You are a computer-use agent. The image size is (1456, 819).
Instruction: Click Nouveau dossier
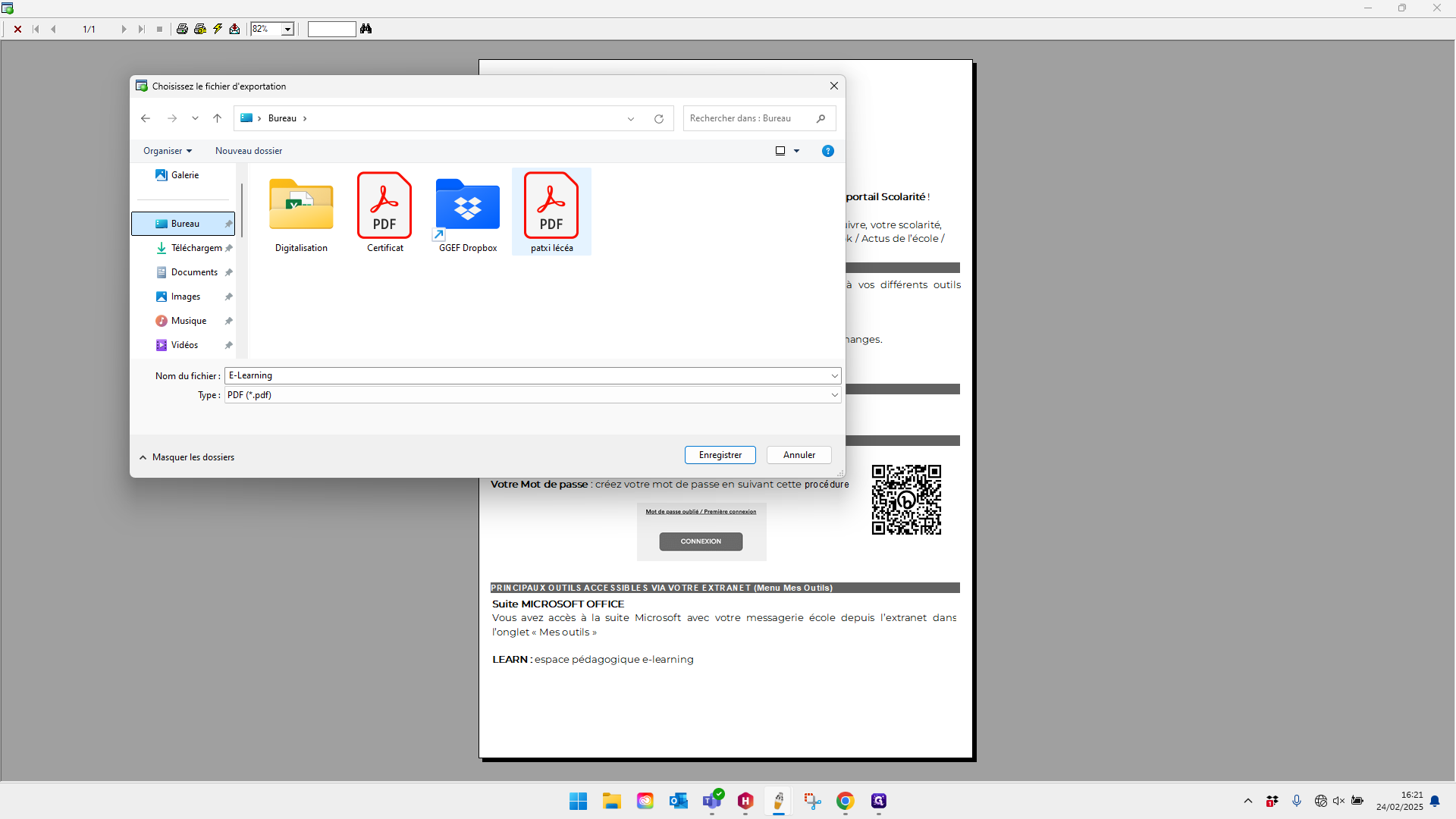coord(249,151)
